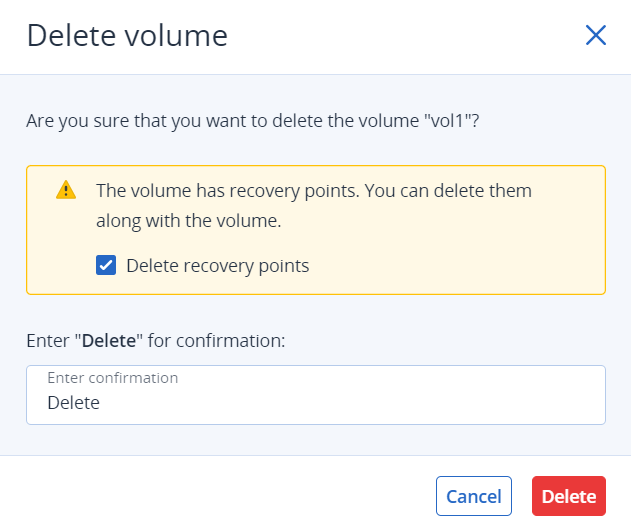Click the "for confirmation:" instruction label

217,341
